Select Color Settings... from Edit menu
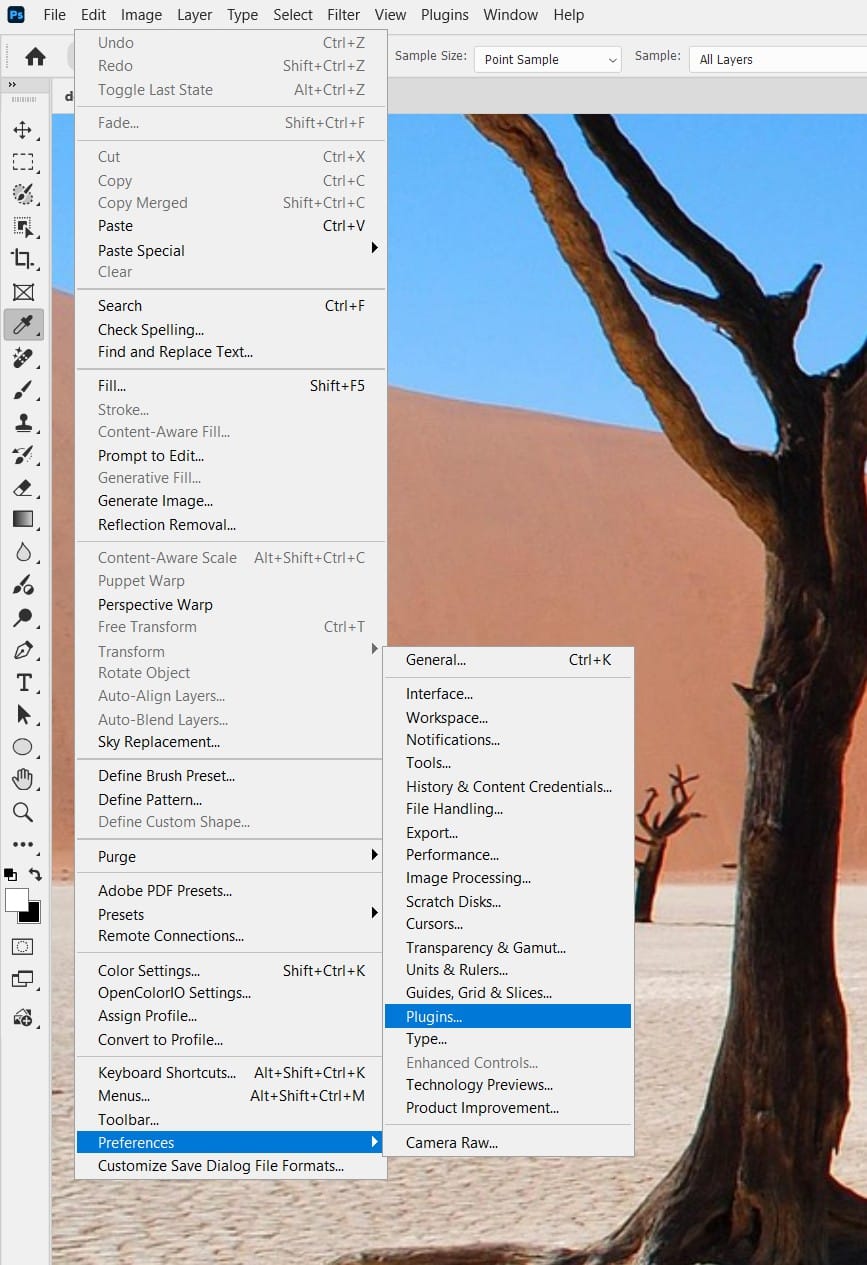 click(x=231, y=970)
